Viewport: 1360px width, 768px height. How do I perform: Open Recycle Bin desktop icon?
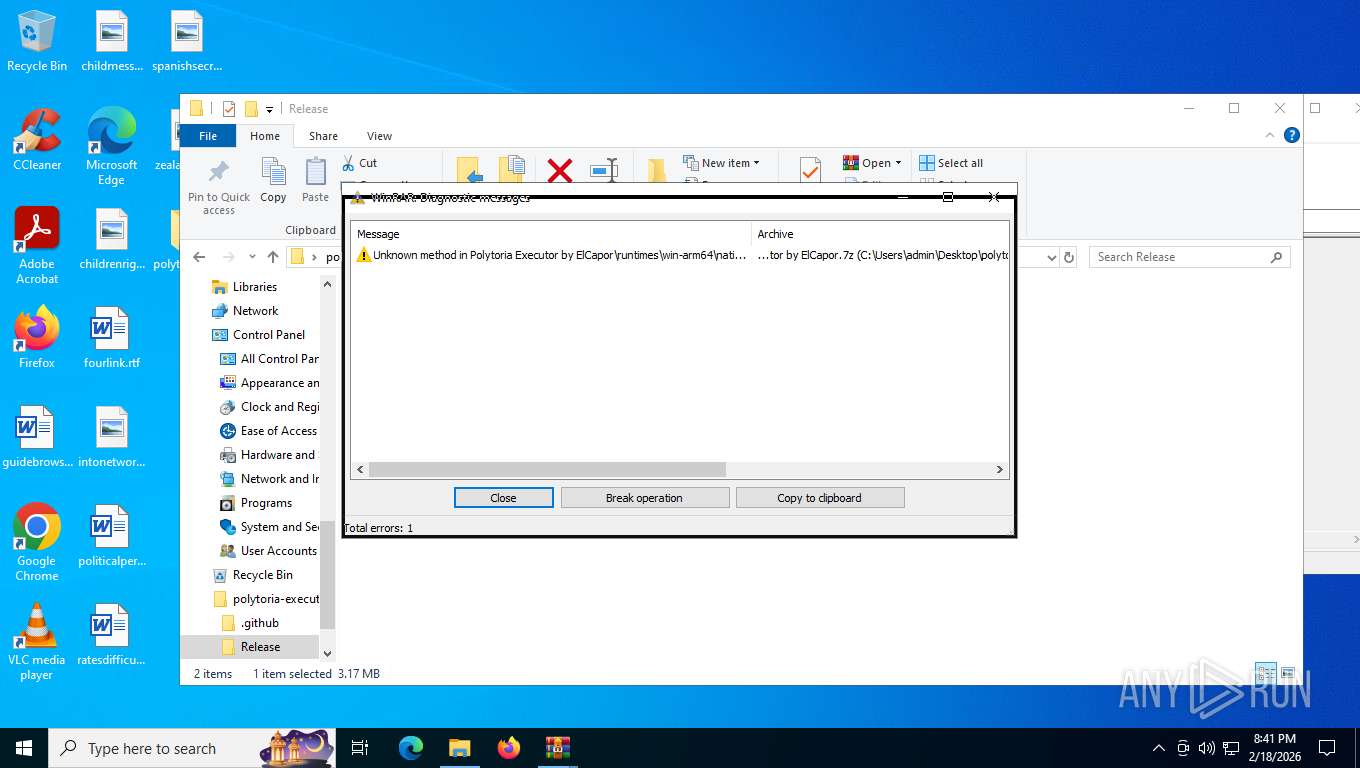(x=37, y=42)
